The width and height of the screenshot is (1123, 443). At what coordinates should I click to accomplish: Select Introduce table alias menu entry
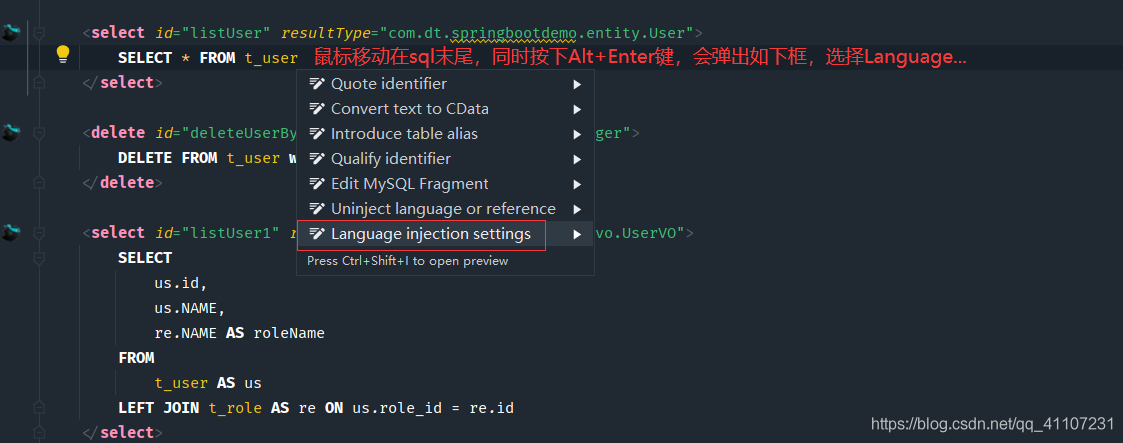(x=404, y=134)
